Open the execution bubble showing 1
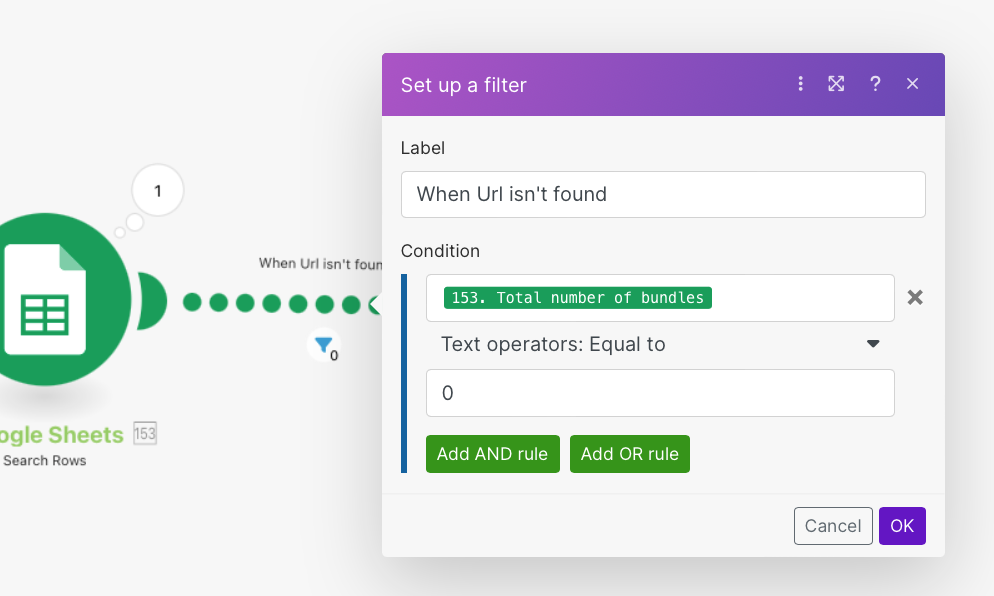The height and width of the screenshot is (596, 994). [157, 190]
